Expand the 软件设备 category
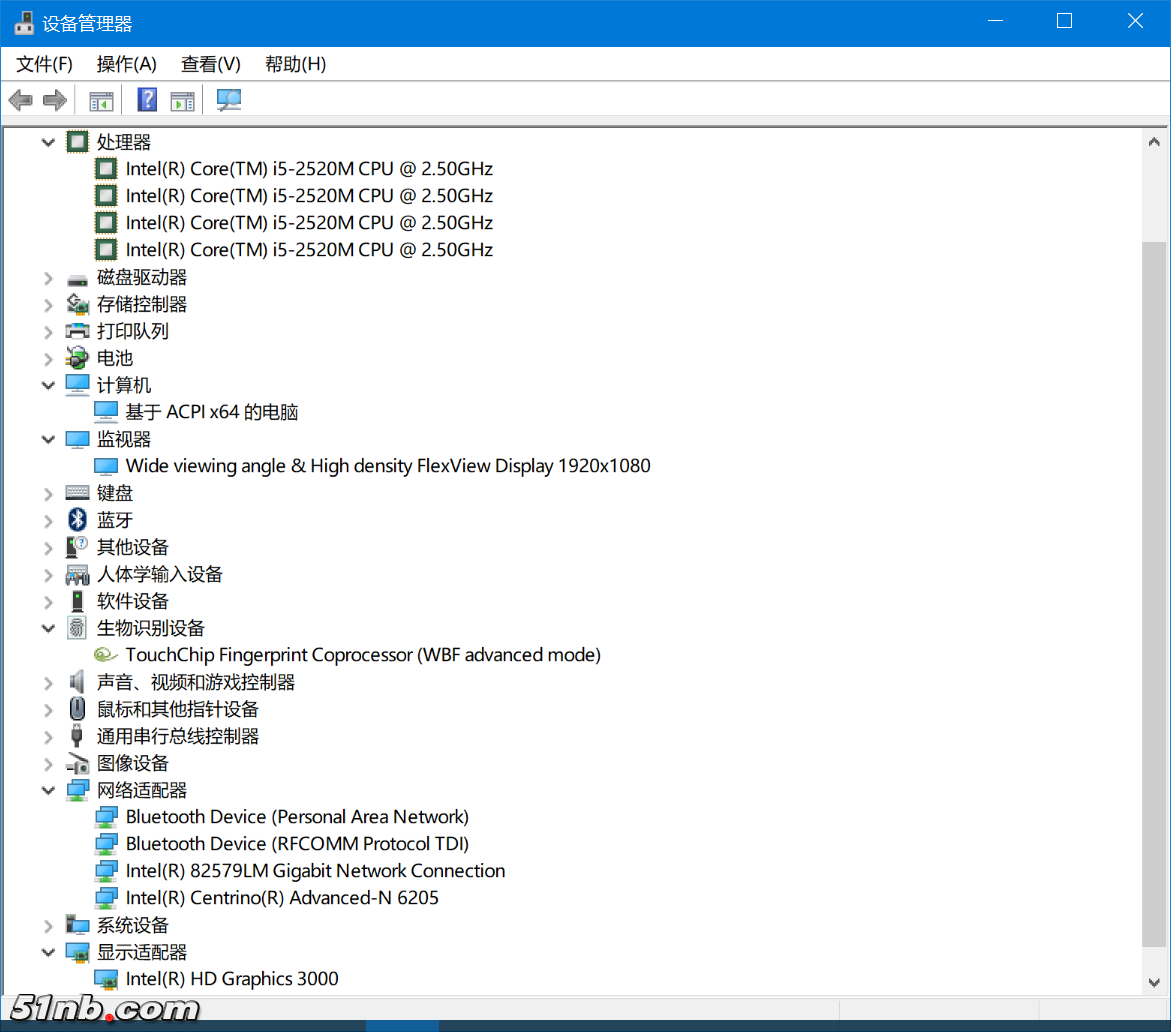 (48, 601)
